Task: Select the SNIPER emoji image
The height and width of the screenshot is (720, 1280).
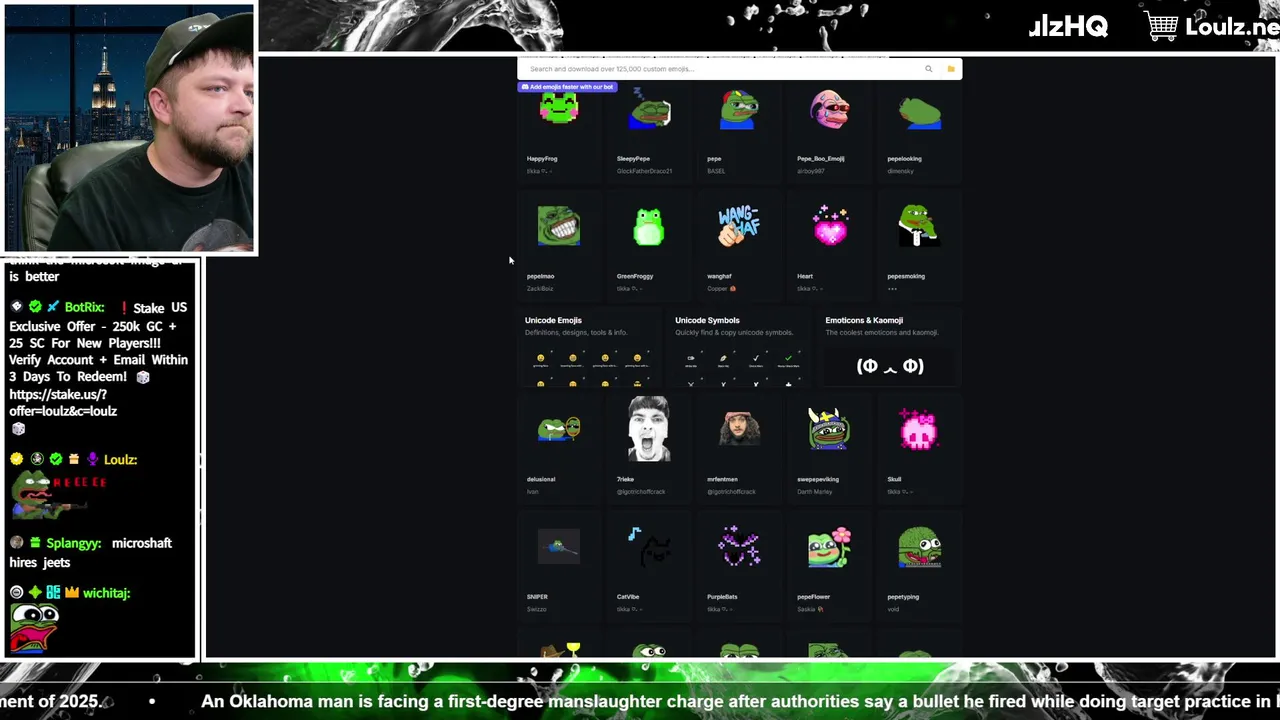Action: 558,547
